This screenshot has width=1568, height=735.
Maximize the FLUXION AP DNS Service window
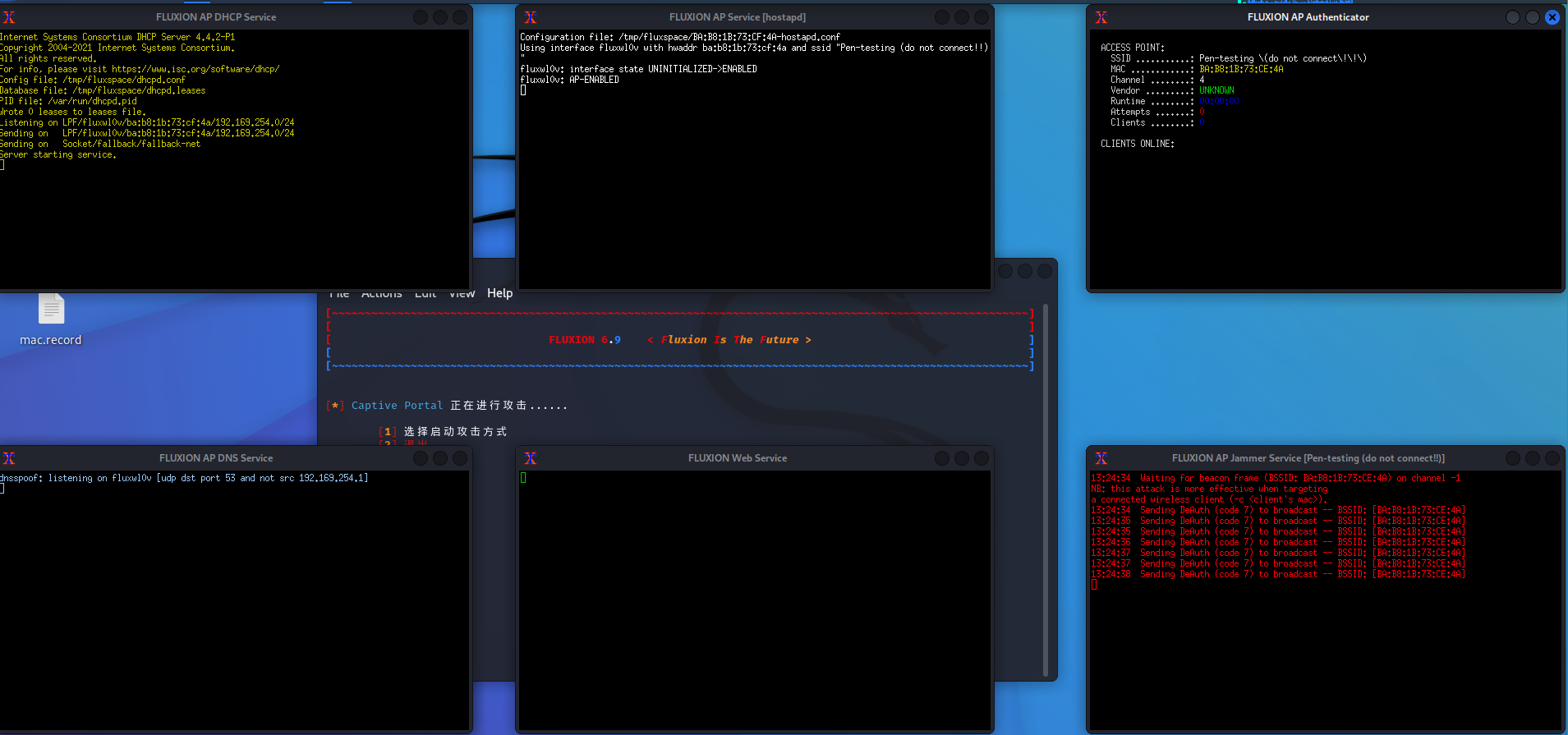point(440,458)
